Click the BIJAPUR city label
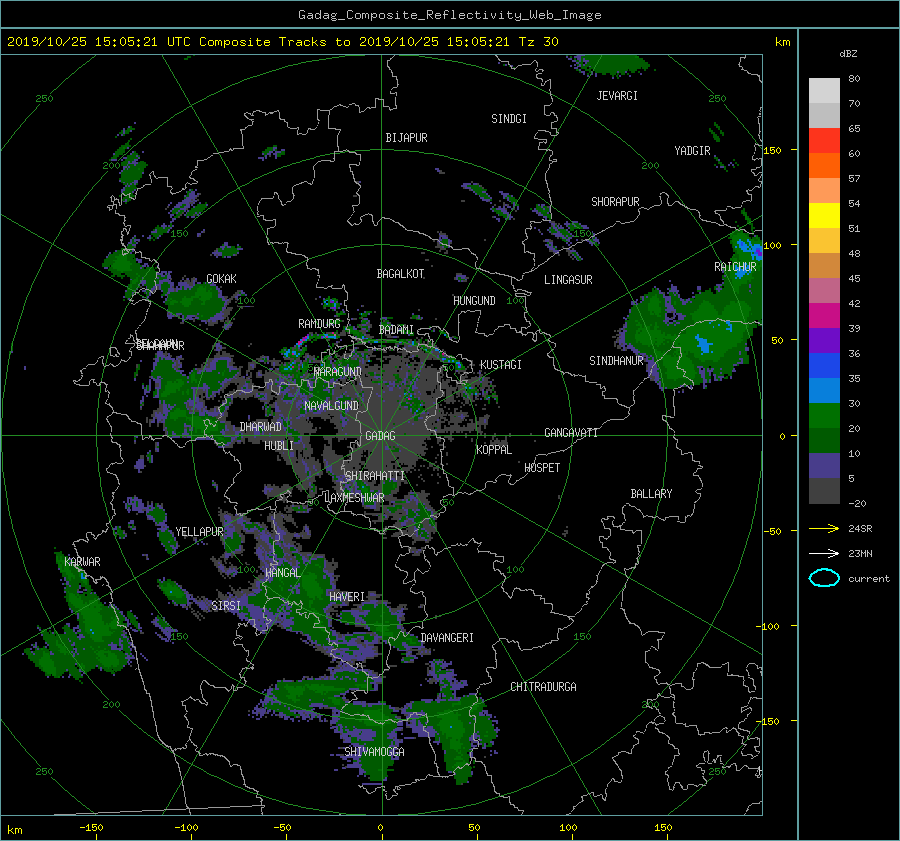Viewport: 900px width, 841px height. tap(406, 138)
